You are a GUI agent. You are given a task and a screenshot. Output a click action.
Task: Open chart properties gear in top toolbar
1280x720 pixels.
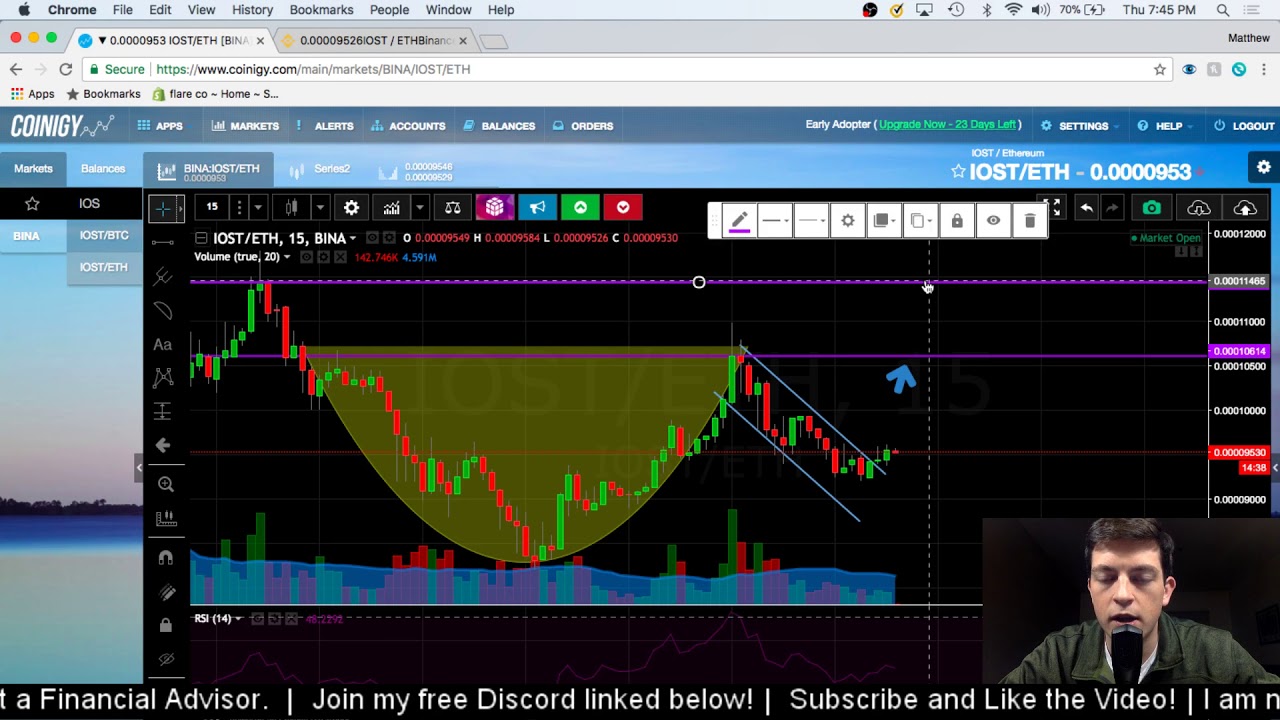click(351, 207)
